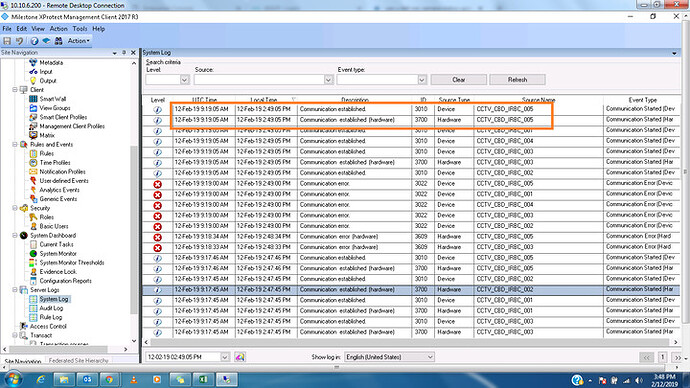Collapse the Security tree node

pos(15,208)
